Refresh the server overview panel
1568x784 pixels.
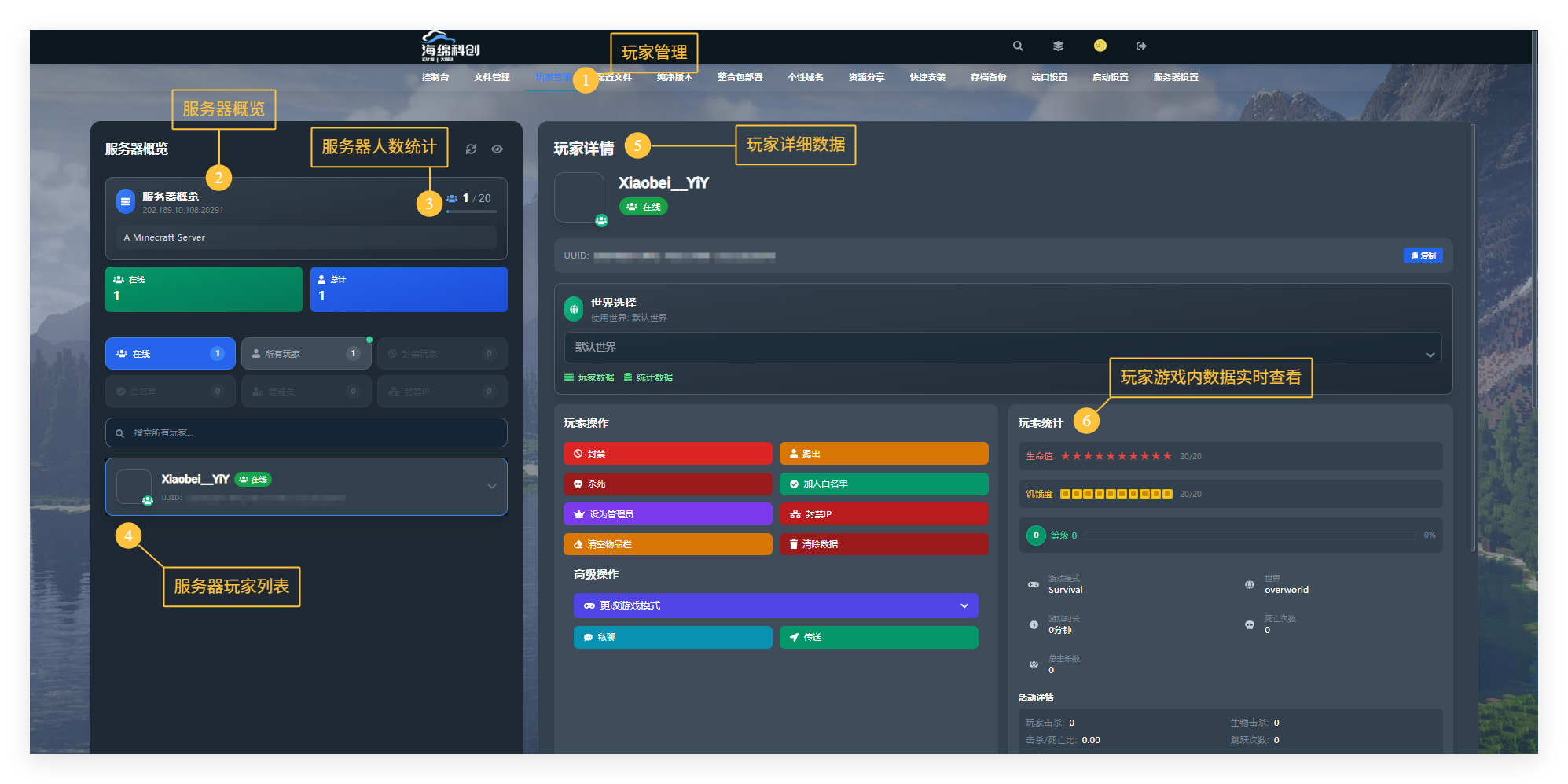471,149
